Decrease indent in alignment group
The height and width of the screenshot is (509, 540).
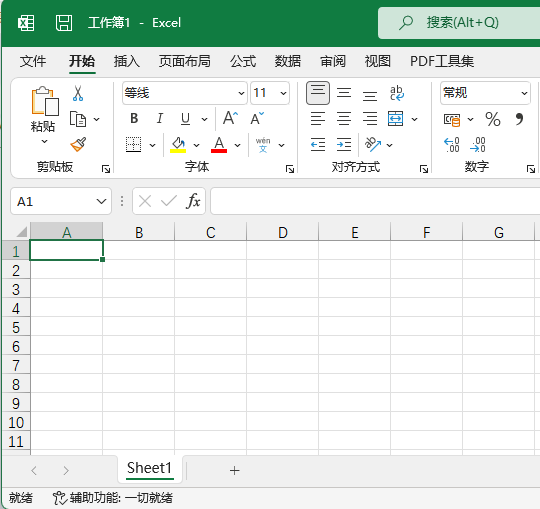point(318,145)
